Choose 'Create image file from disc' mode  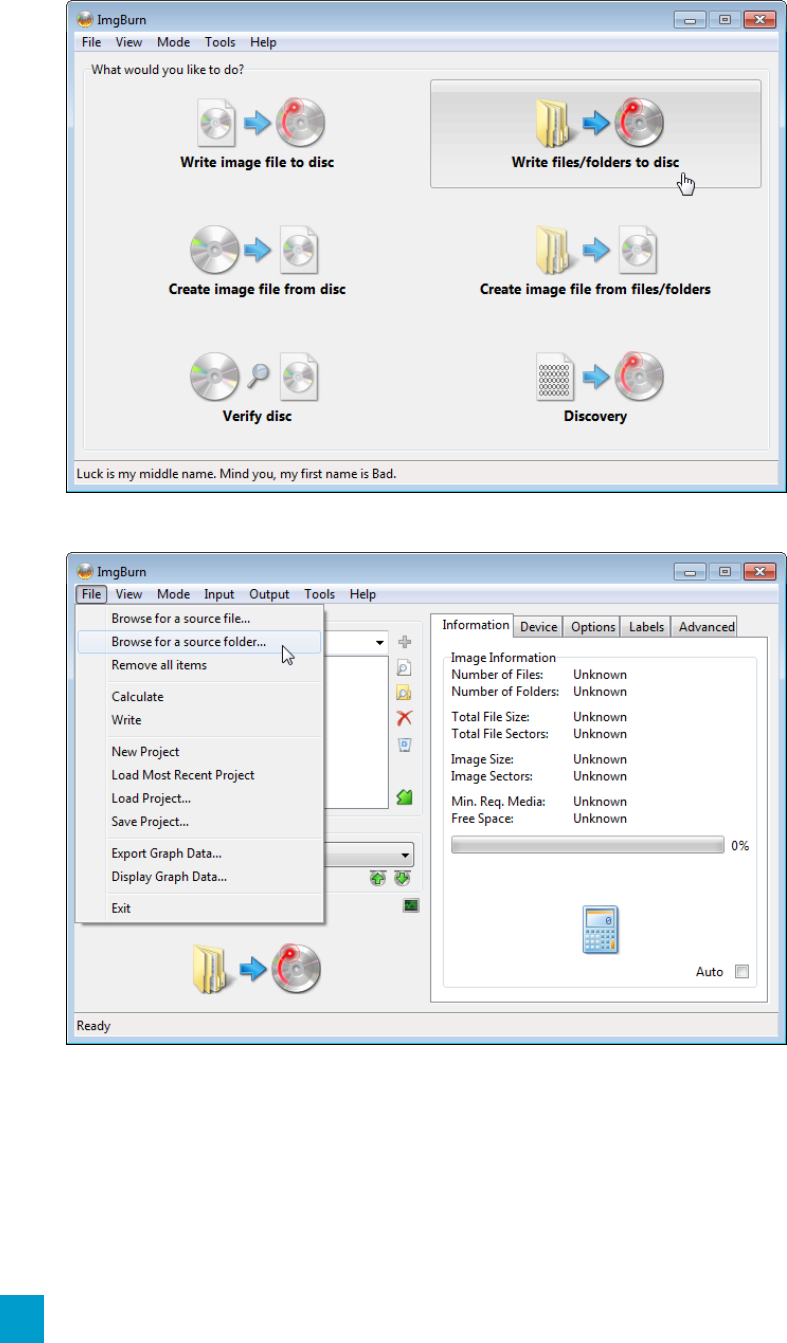[257, 262]
